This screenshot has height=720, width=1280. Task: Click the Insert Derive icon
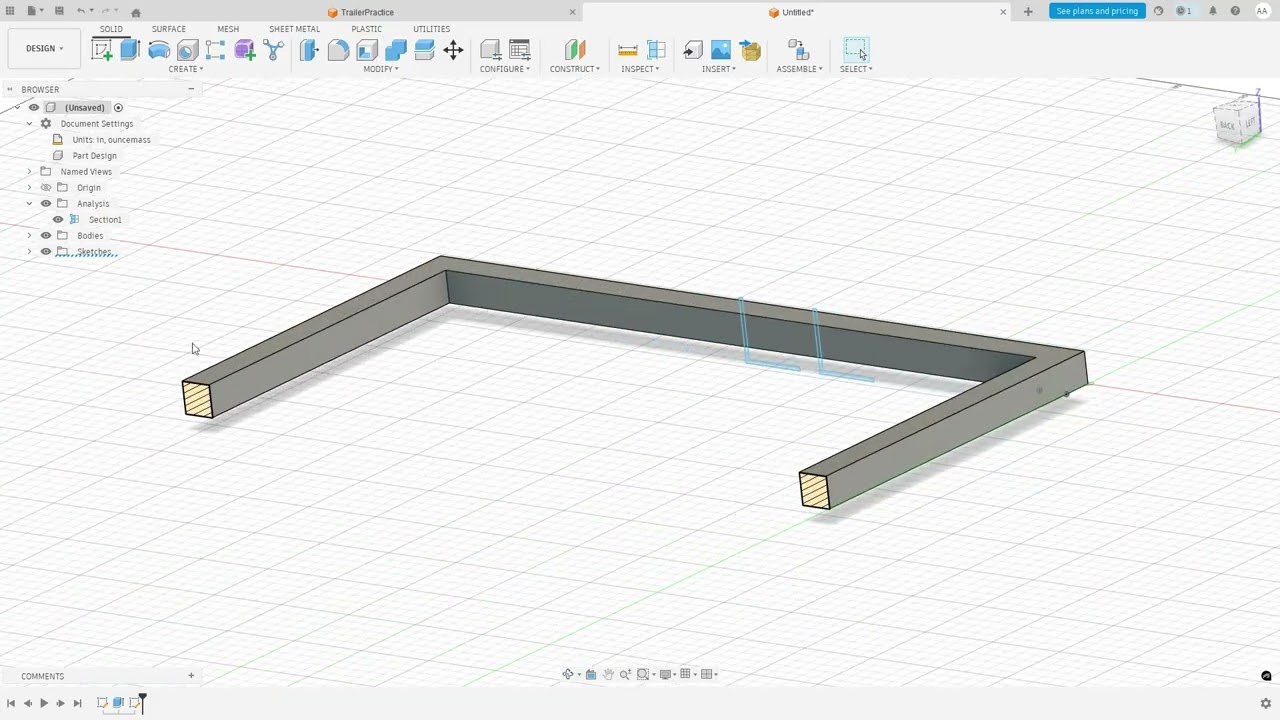[x=692, y=50]
